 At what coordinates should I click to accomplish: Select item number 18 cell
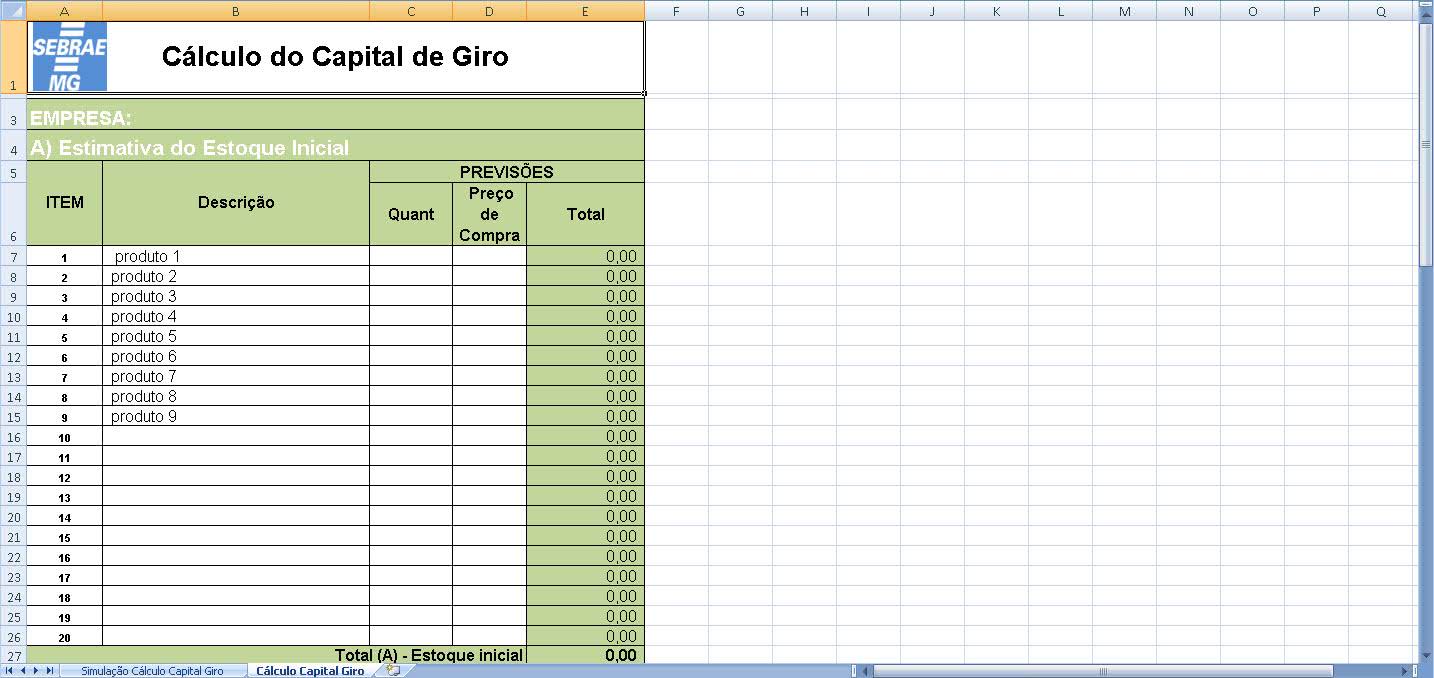pyautogui.click(x=65, y=596)
